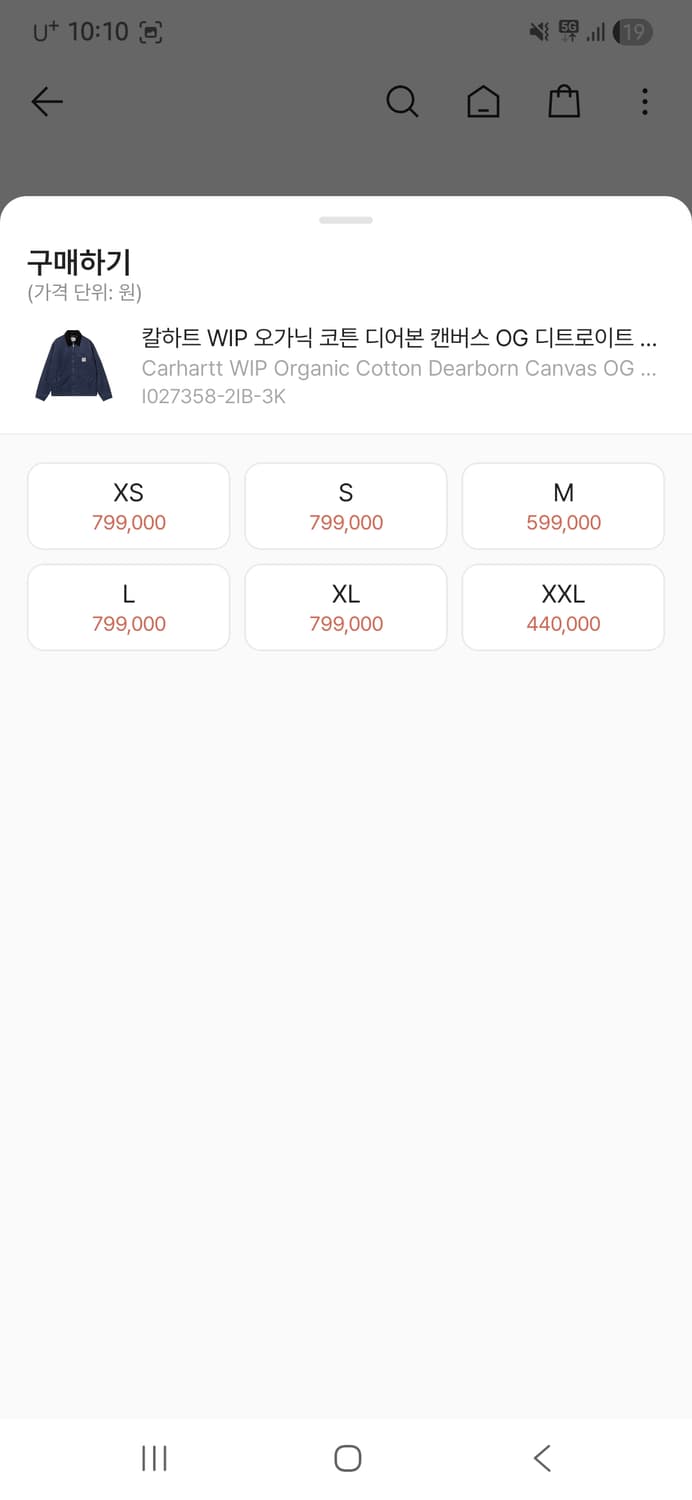Open the search magnifier icon
The height and width of the screenshot is (1500, 692).
click(402, 101)
